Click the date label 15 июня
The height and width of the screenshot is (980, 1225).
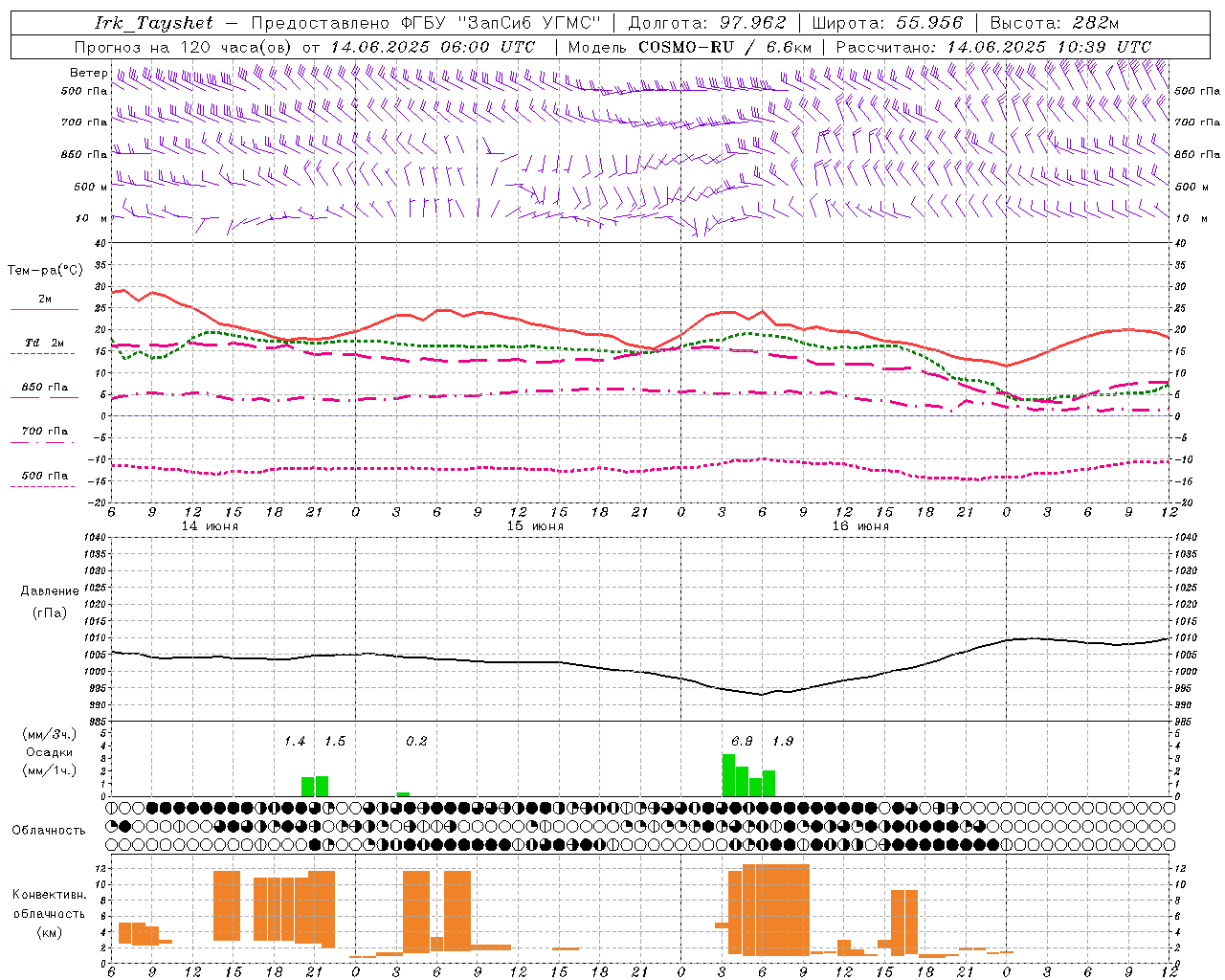tap(535, 526)
